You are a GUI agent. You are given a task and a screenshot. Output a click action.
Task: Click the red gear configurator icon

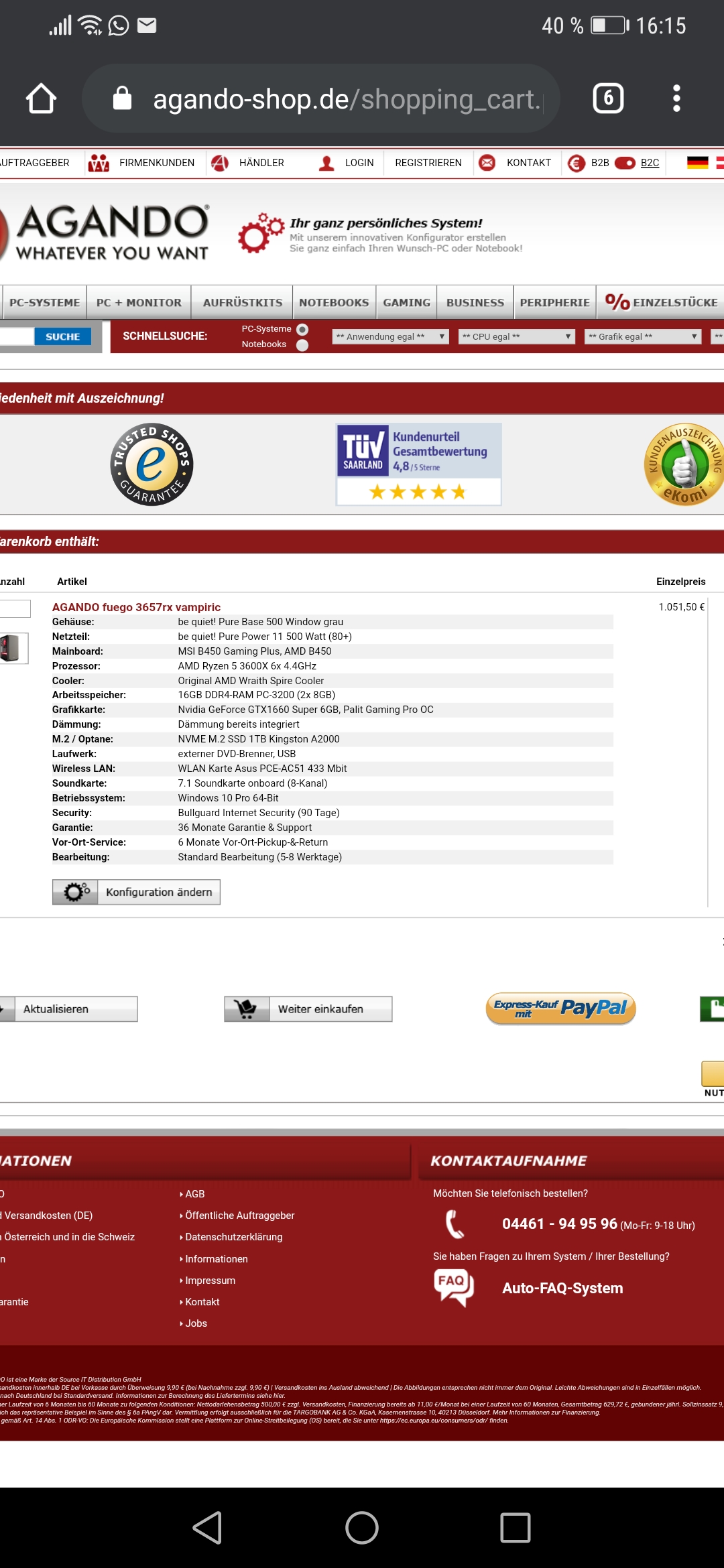click(x=261, y=233)
